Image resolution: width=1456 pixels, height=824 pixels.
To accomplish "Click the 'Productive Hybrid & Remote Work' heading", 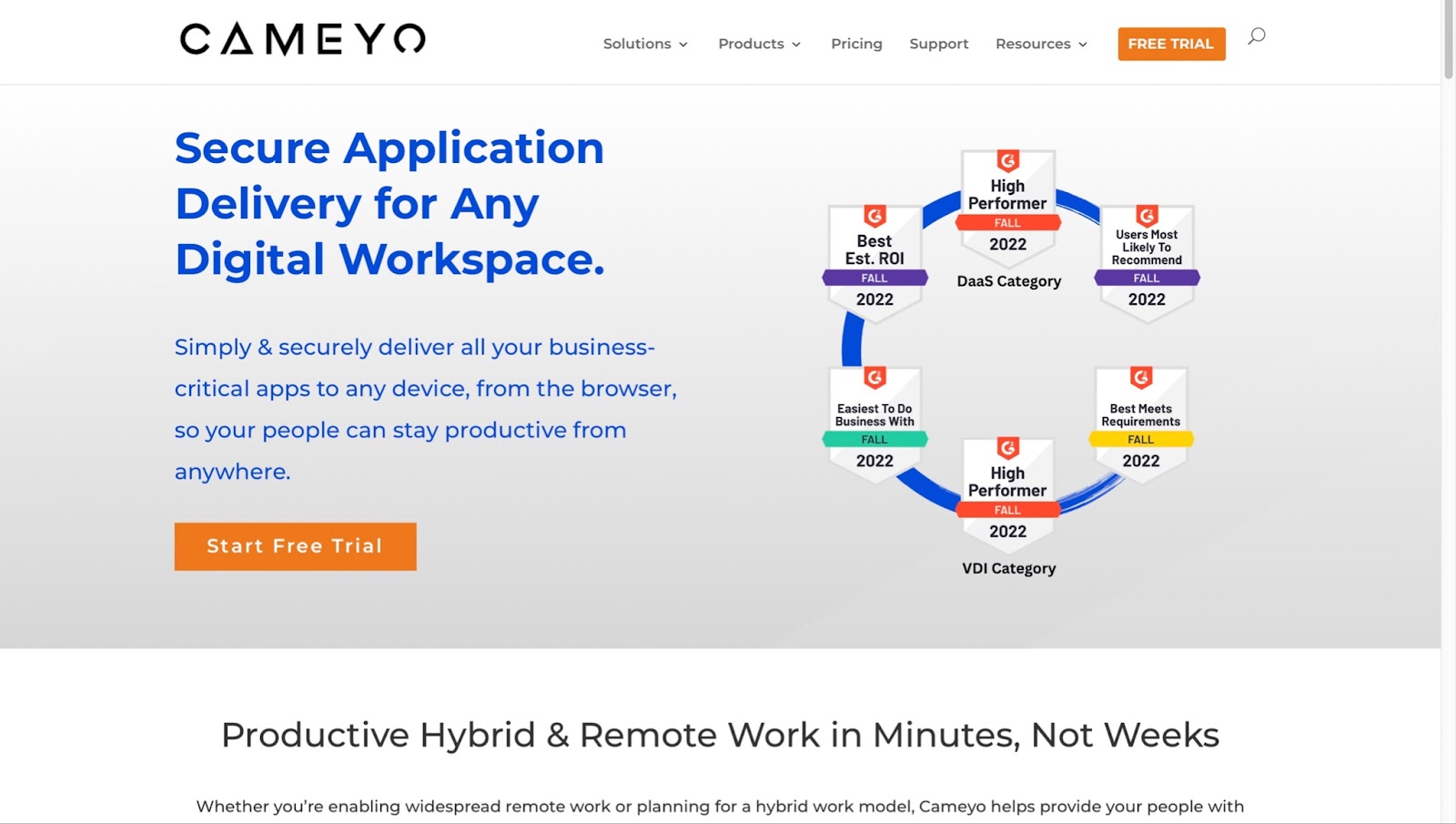I will coord(720,735).
